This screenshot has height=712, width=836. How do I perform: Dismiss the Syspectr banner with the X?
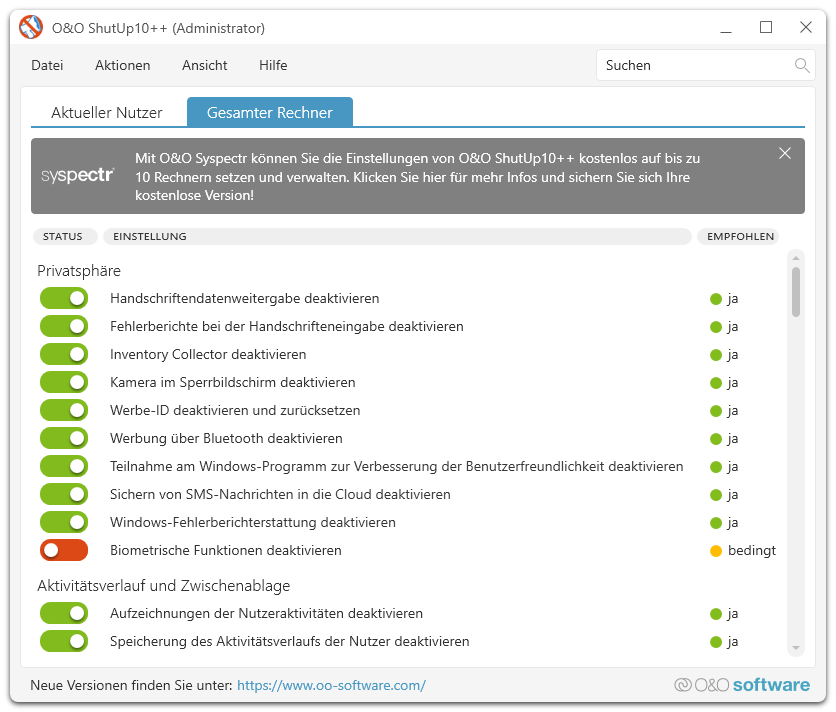coord(784,154)
